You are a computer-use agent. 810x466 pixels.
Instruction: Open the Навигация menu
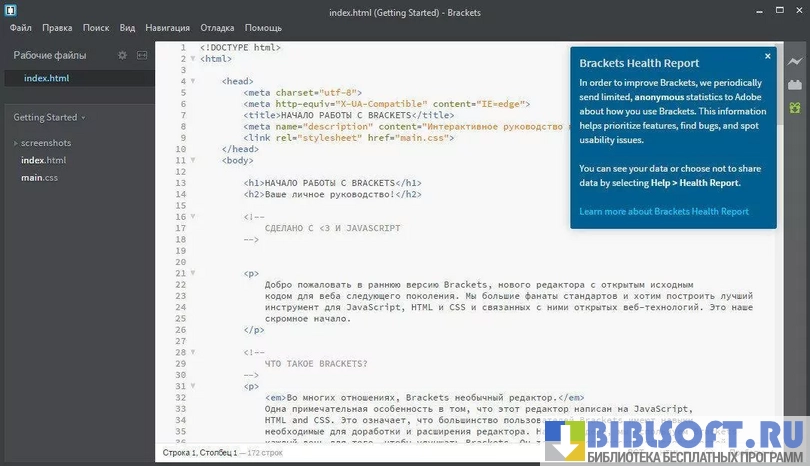(x=167, y=28)
